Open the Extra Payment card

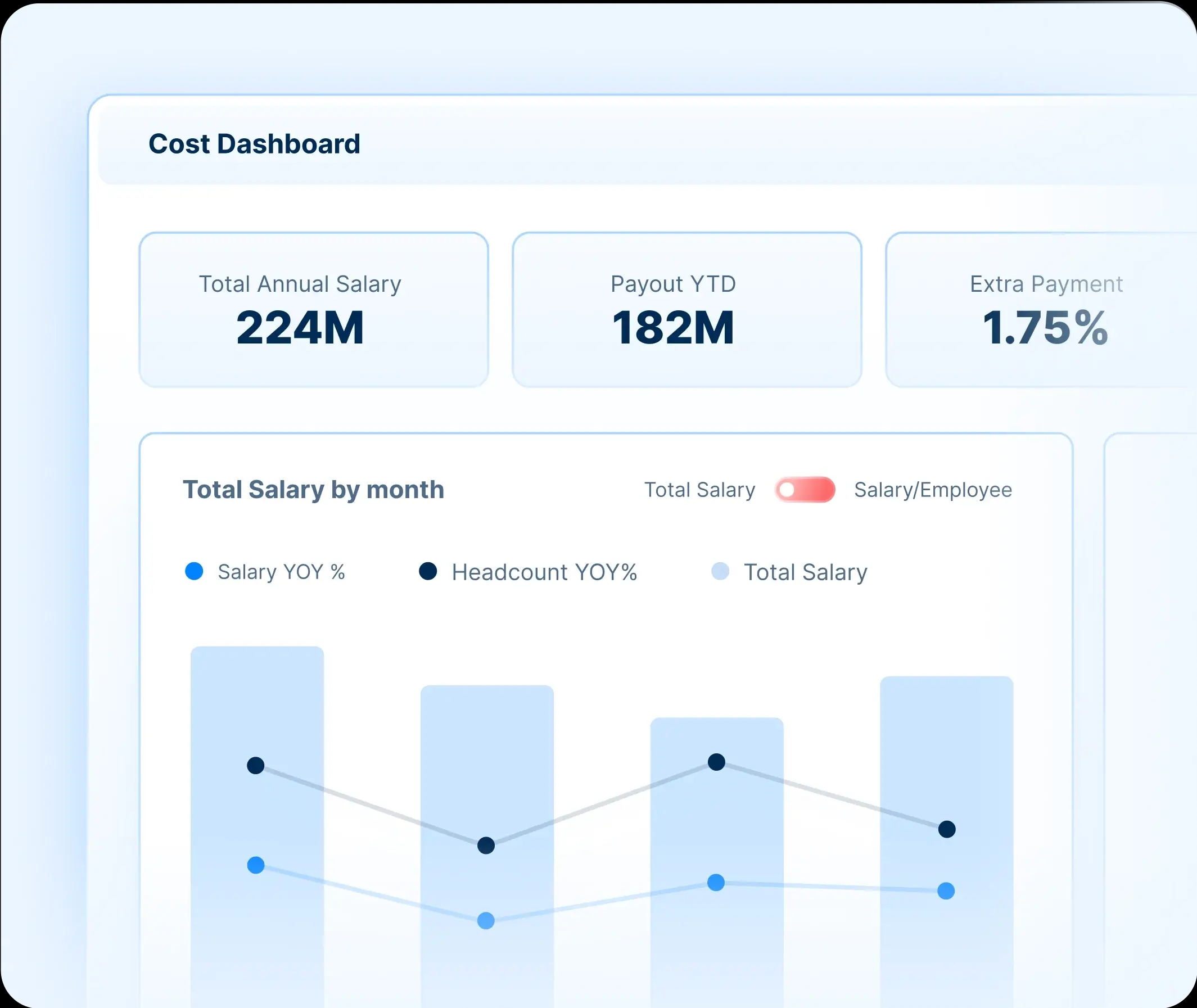coord(1041,310)
